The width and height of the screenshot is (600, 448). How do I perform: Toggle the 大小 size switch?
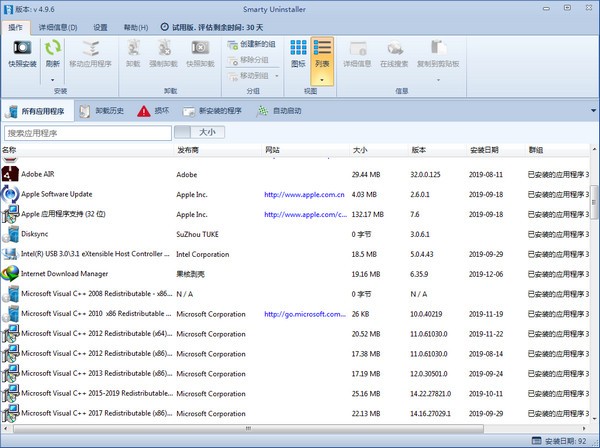pyautogui.click(x=199, y=132)
